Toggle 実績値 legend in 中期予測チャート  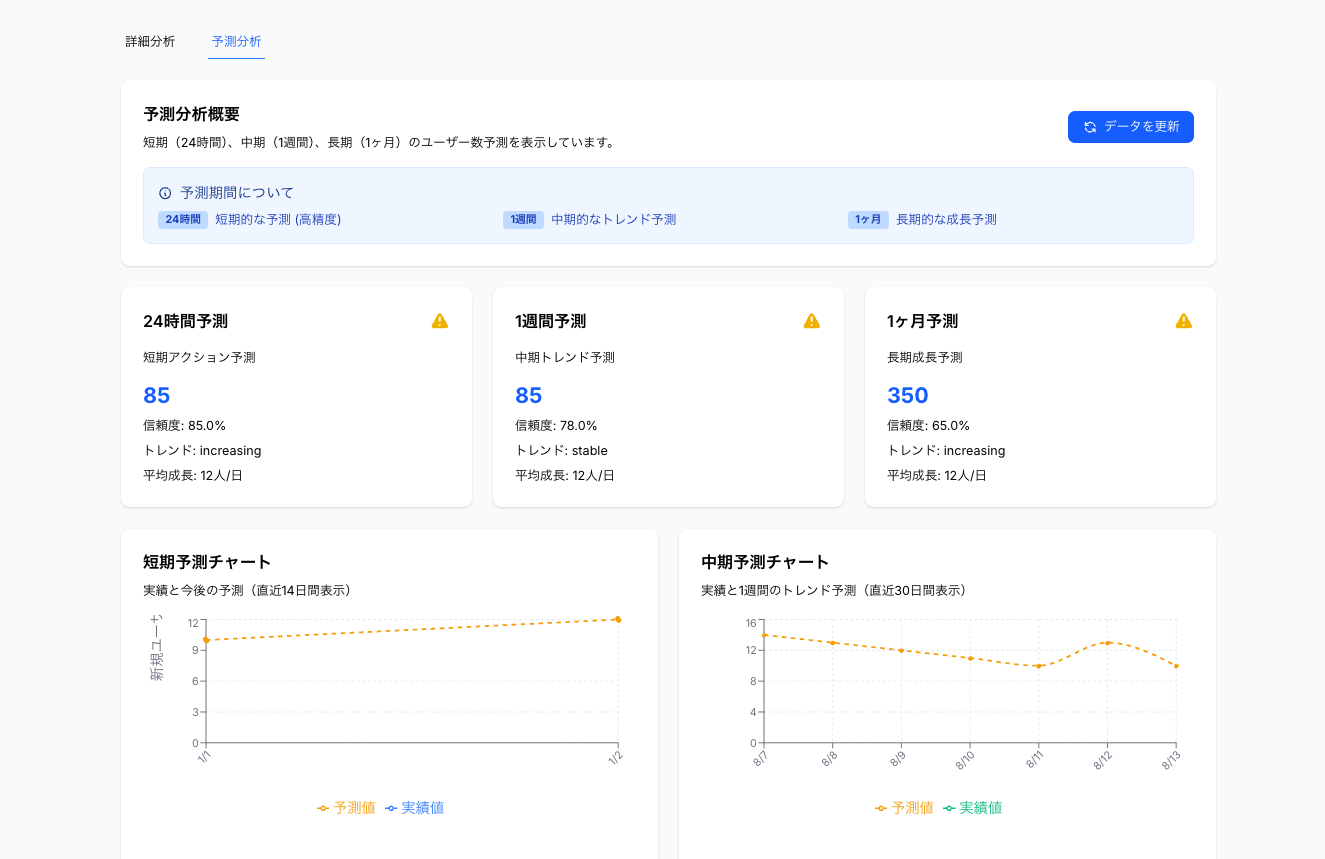[972, 808]
